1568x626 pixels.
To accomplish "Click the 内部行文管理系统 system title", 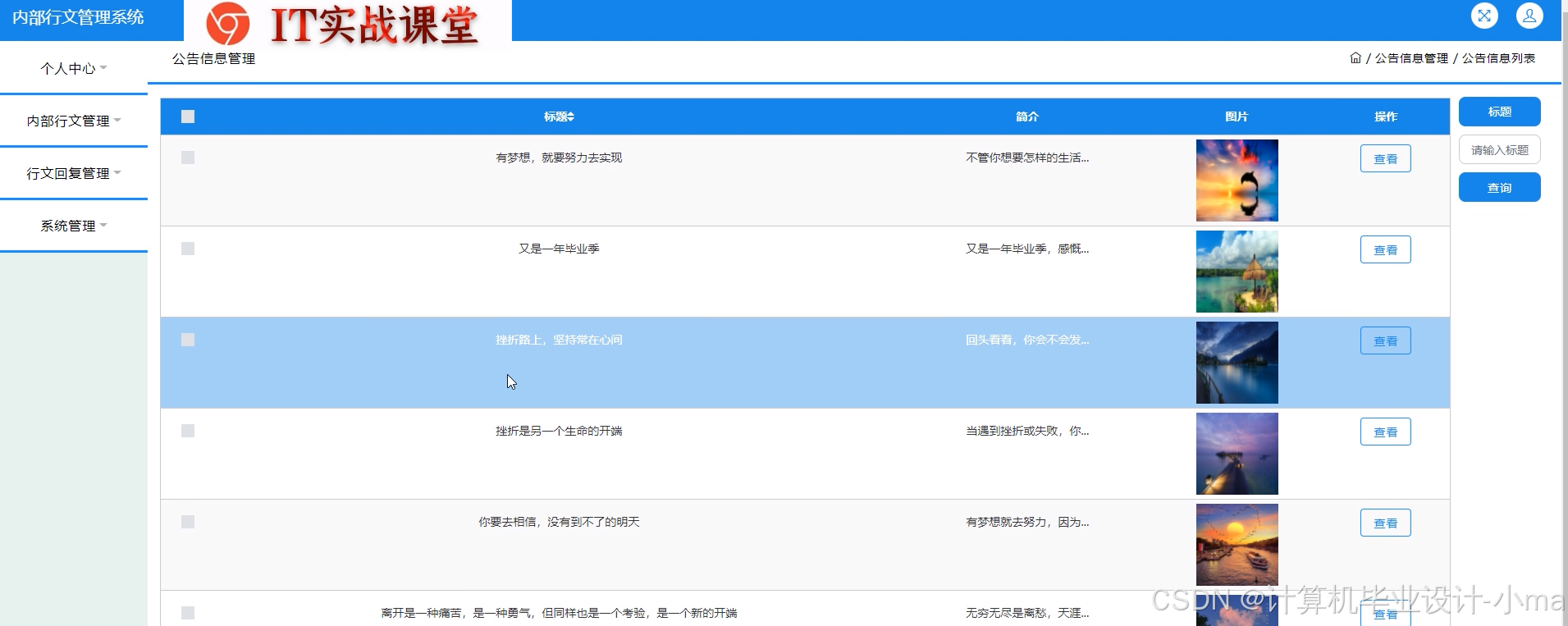I will [78, 17].
